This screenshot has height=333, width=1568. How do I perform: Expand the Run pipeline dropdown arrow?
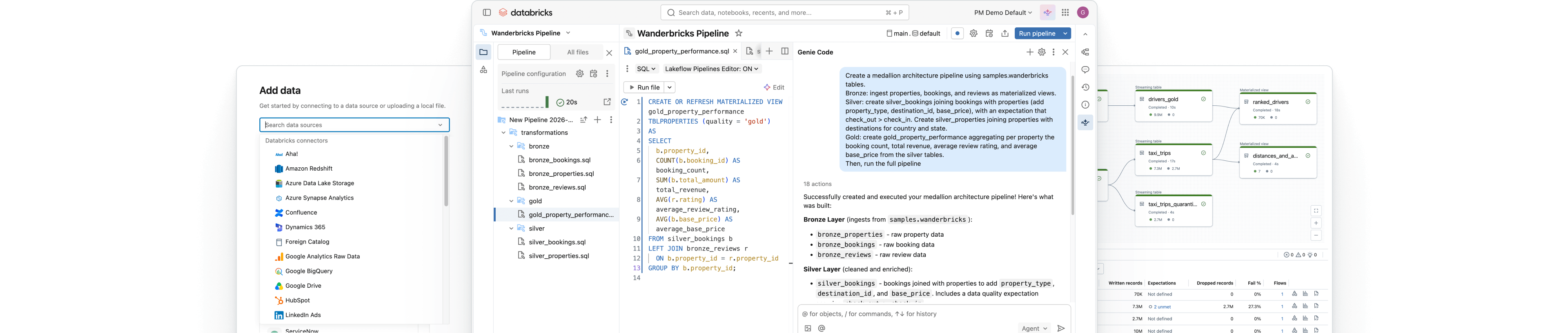coord(1065,33)
